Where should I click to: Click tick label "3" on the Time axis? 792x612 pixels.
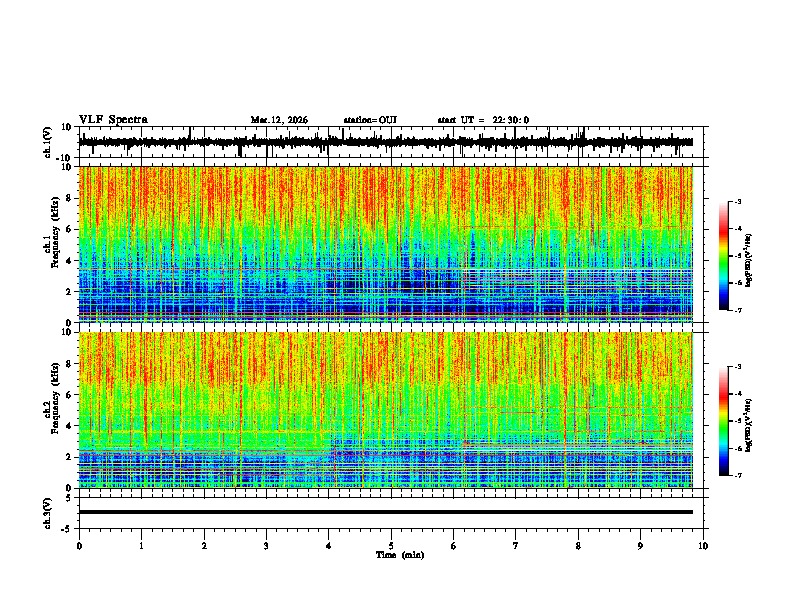[266, 546]
